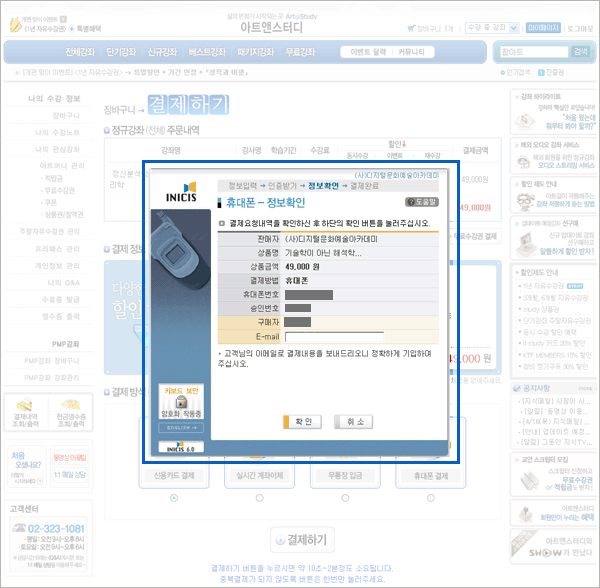Screen dimensions: 600x588
Task: Open 개인정보 관리 sidebar link
Action: tap(57, 266)
